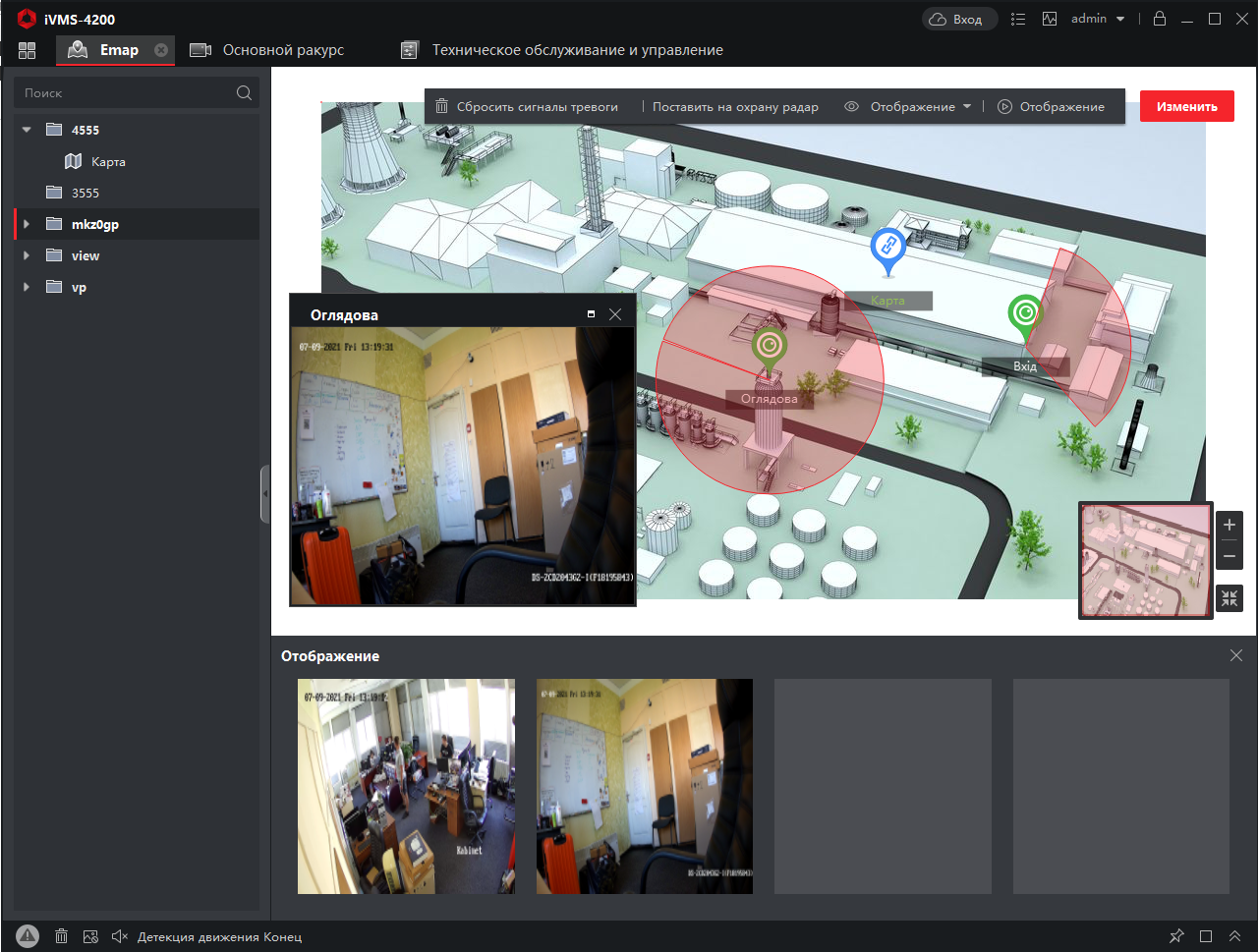Open the module grid menu icon
The image size is (1258, 952).
(27, 50)
